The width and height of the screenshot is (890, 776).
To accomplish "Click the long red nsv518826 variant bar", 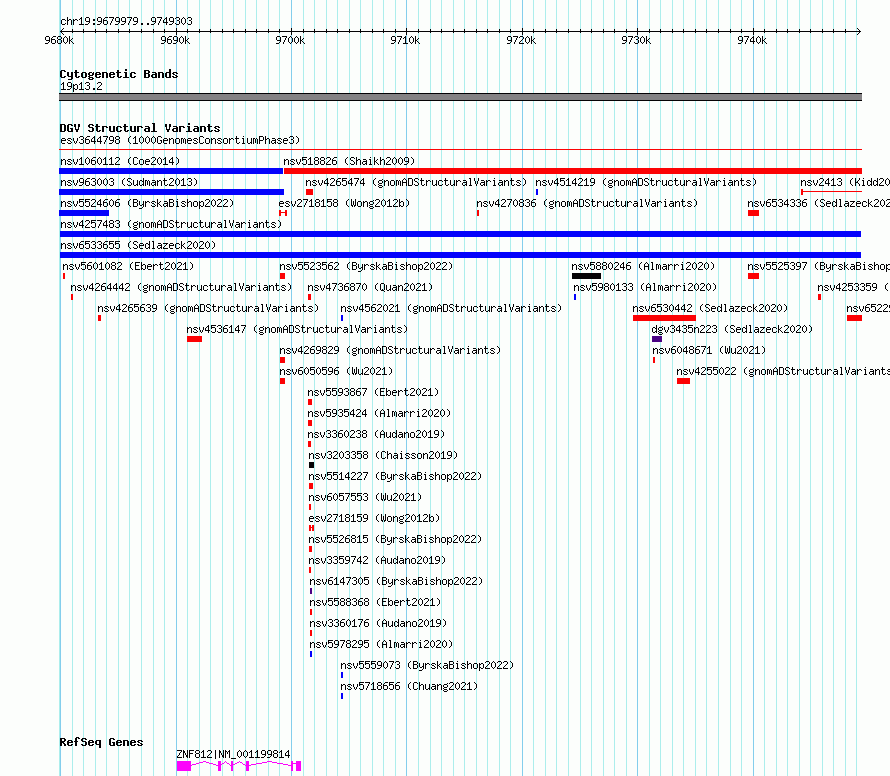I will coord(573,171).
